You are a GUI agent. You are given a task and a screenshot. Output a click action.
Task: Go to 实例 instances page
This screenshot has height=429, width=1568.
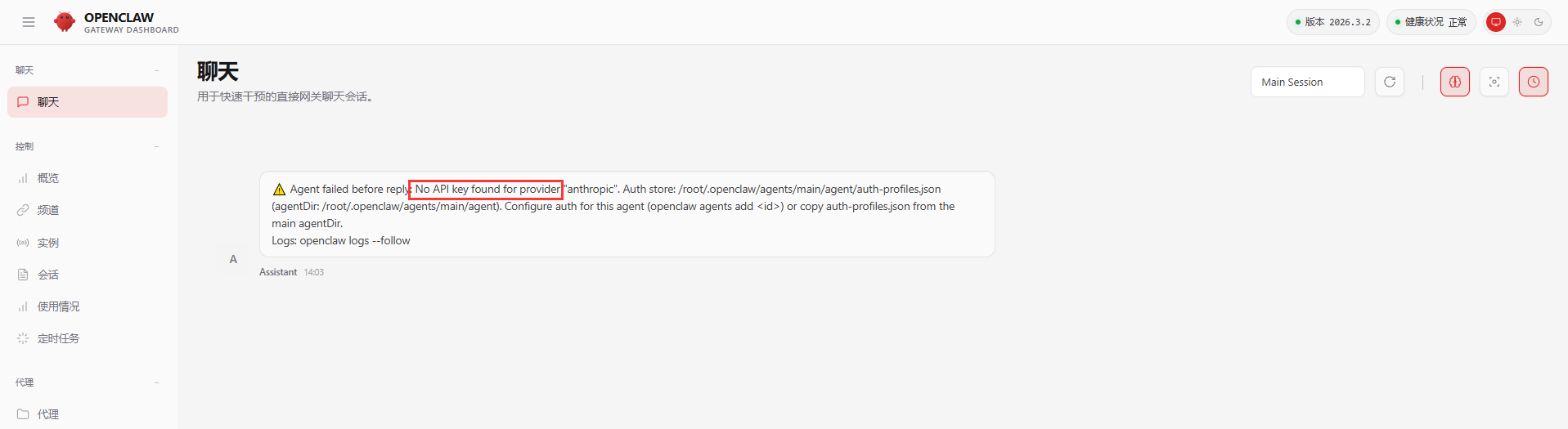(x=47, y=243)
